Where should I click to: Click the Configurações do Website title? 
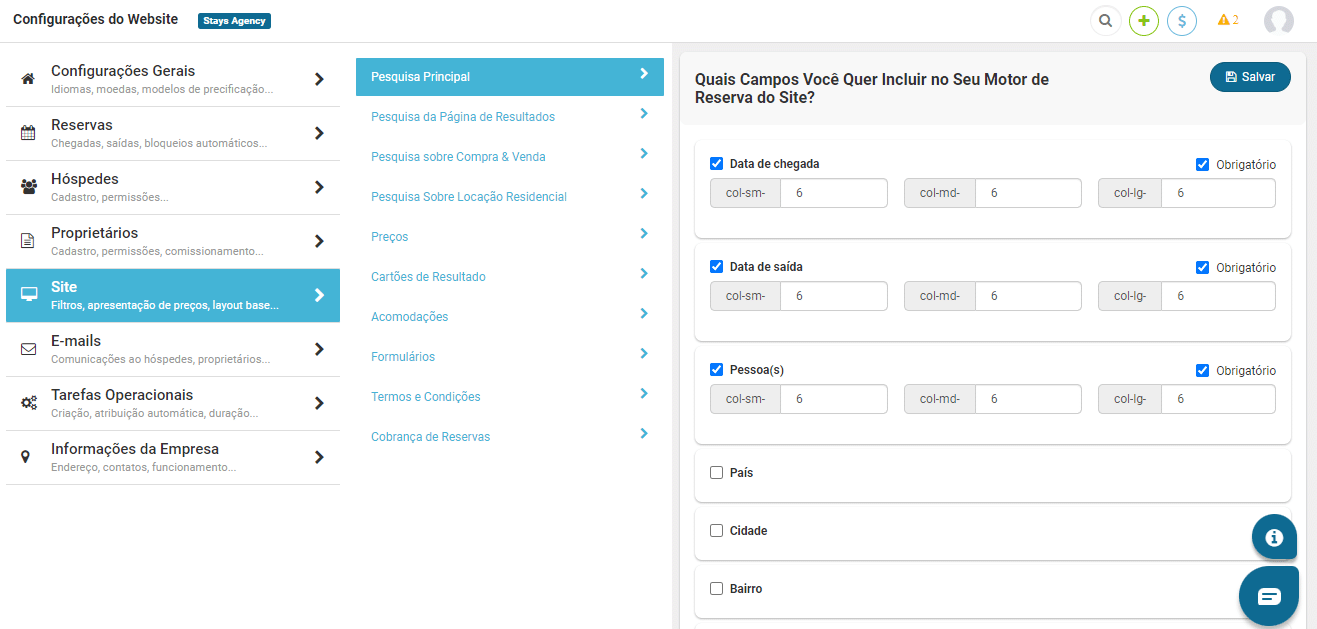96,20
